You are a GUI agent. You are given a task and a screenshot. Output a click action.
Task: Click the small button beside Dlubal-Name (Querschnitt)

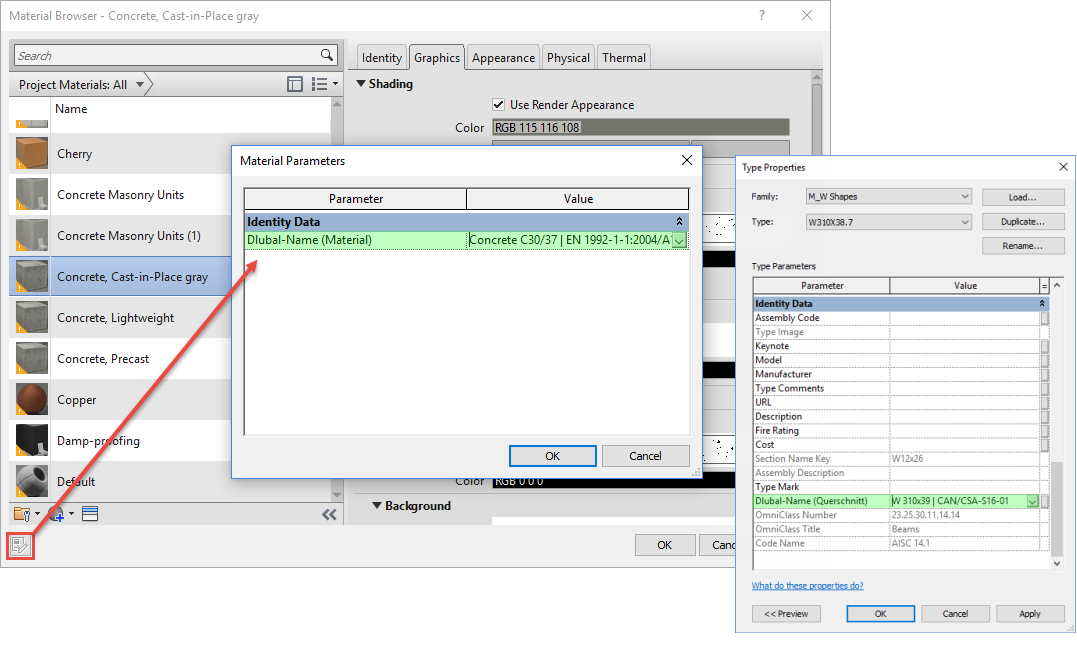tap(1045, 501)
